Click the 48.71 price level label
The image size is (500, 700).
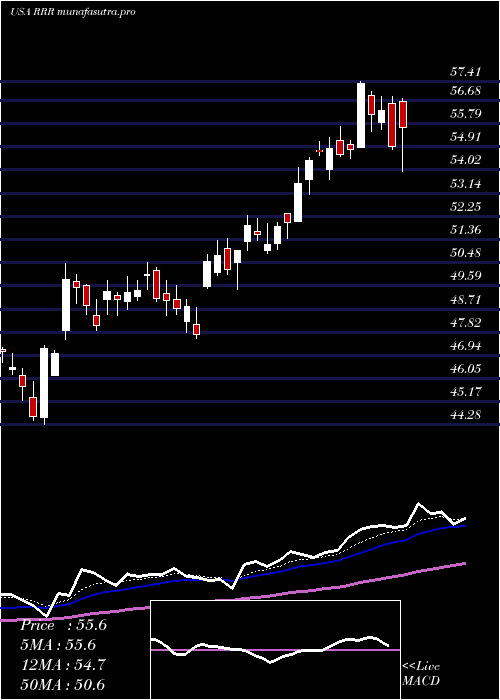[x=465, y=299]
